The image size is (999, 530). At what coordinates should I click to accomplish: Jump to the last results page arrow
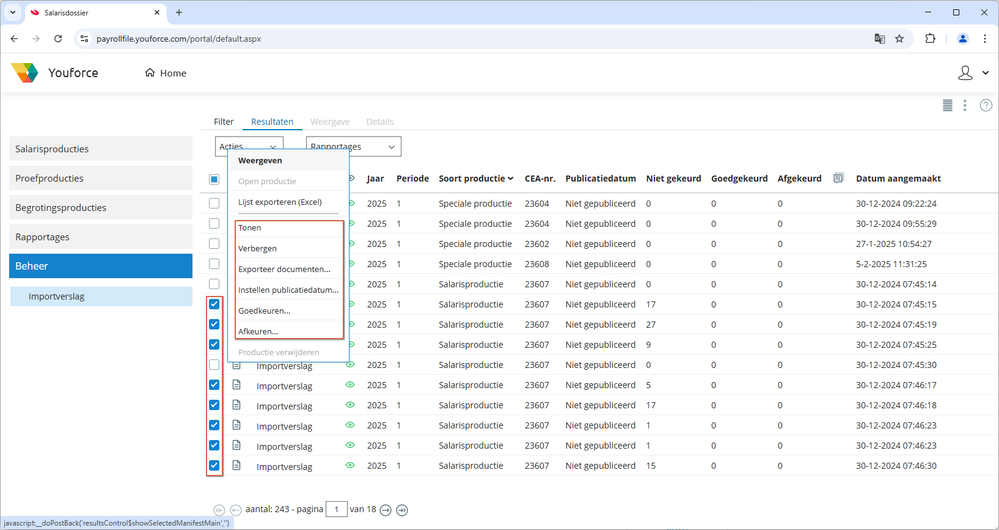click(x=402, y=510)
